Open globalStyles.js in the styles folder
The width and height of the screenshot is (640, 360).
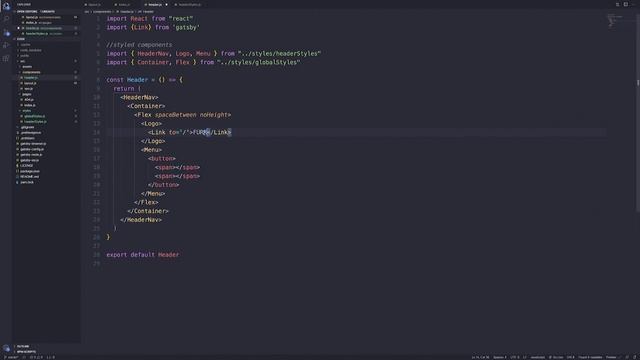(x=34, y=116)
